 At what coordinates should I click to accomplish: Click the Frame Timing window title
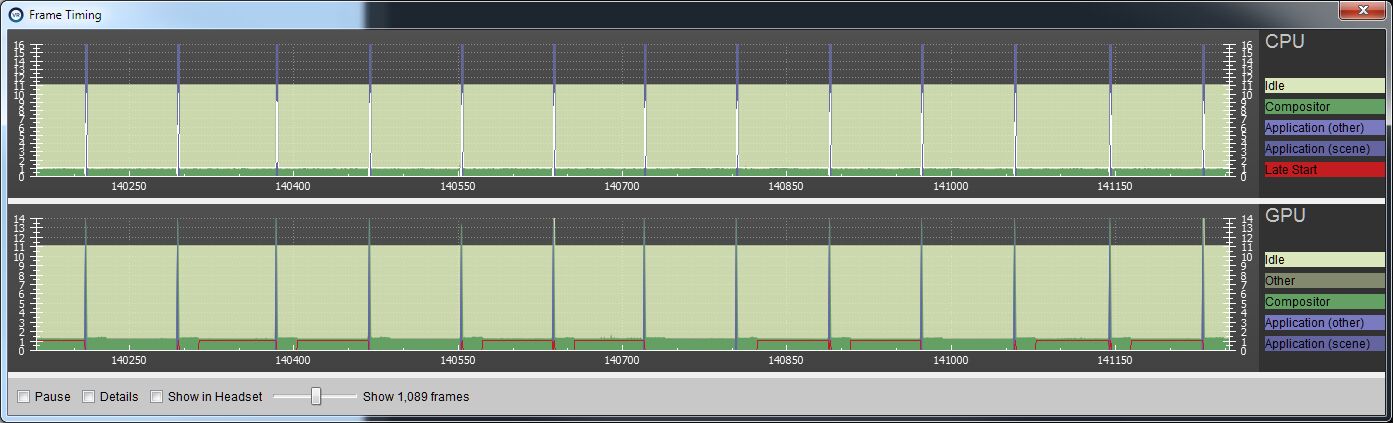(x=65, y=16)
